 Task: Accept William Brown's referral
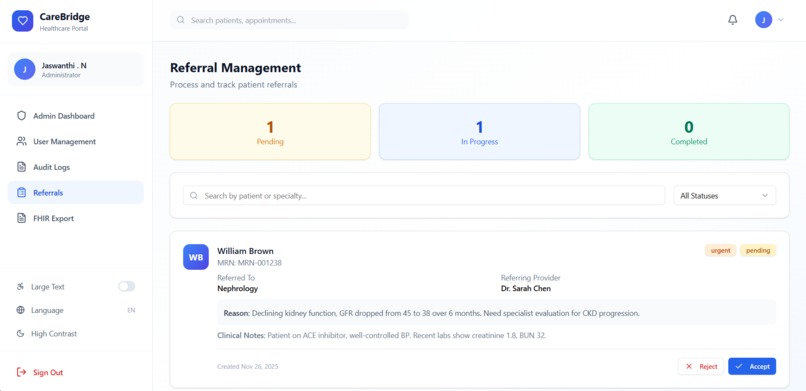click(x=752, y=366)
